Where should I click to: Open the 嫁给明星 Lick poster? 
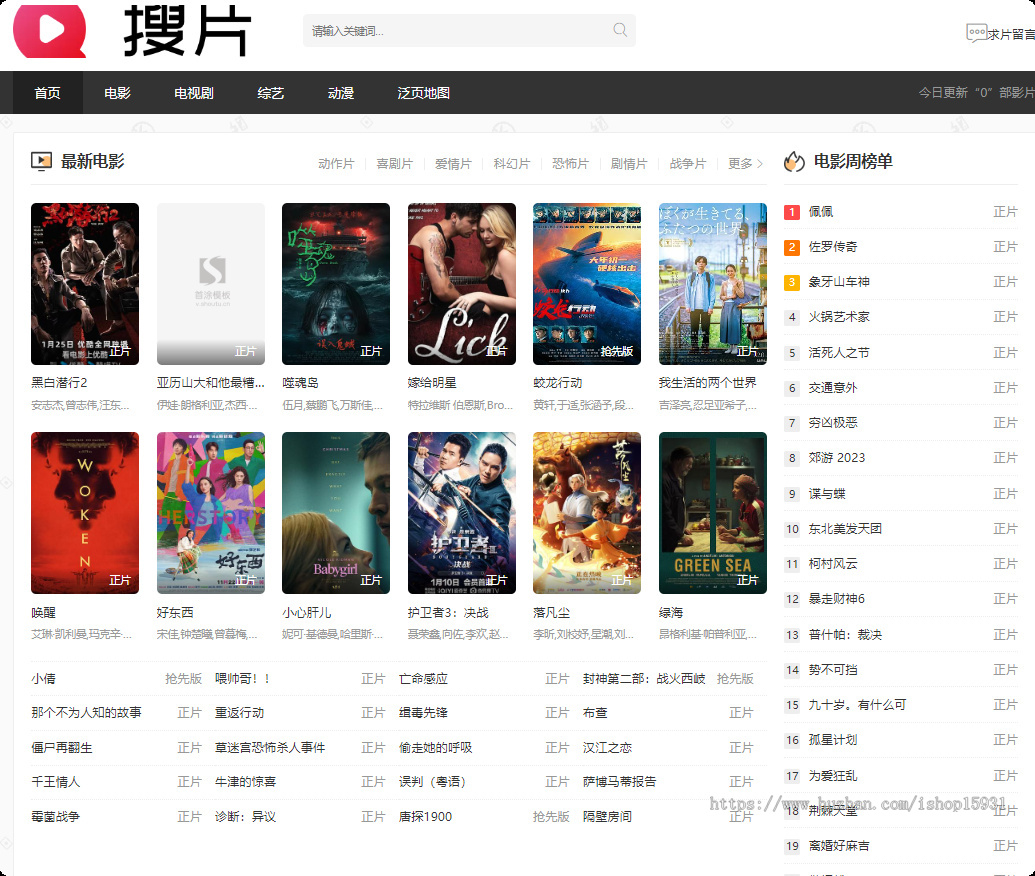462,284
